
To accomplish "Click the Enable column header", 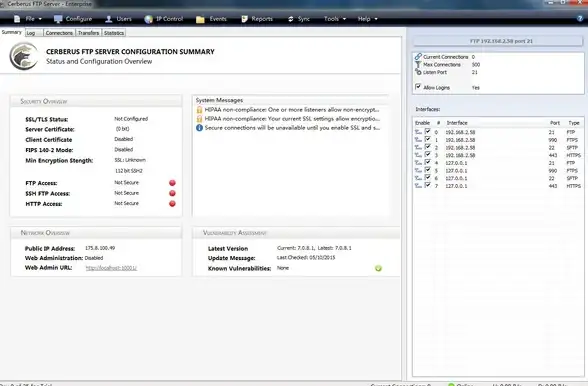I will pyautogui.click(x=422, y=123).
